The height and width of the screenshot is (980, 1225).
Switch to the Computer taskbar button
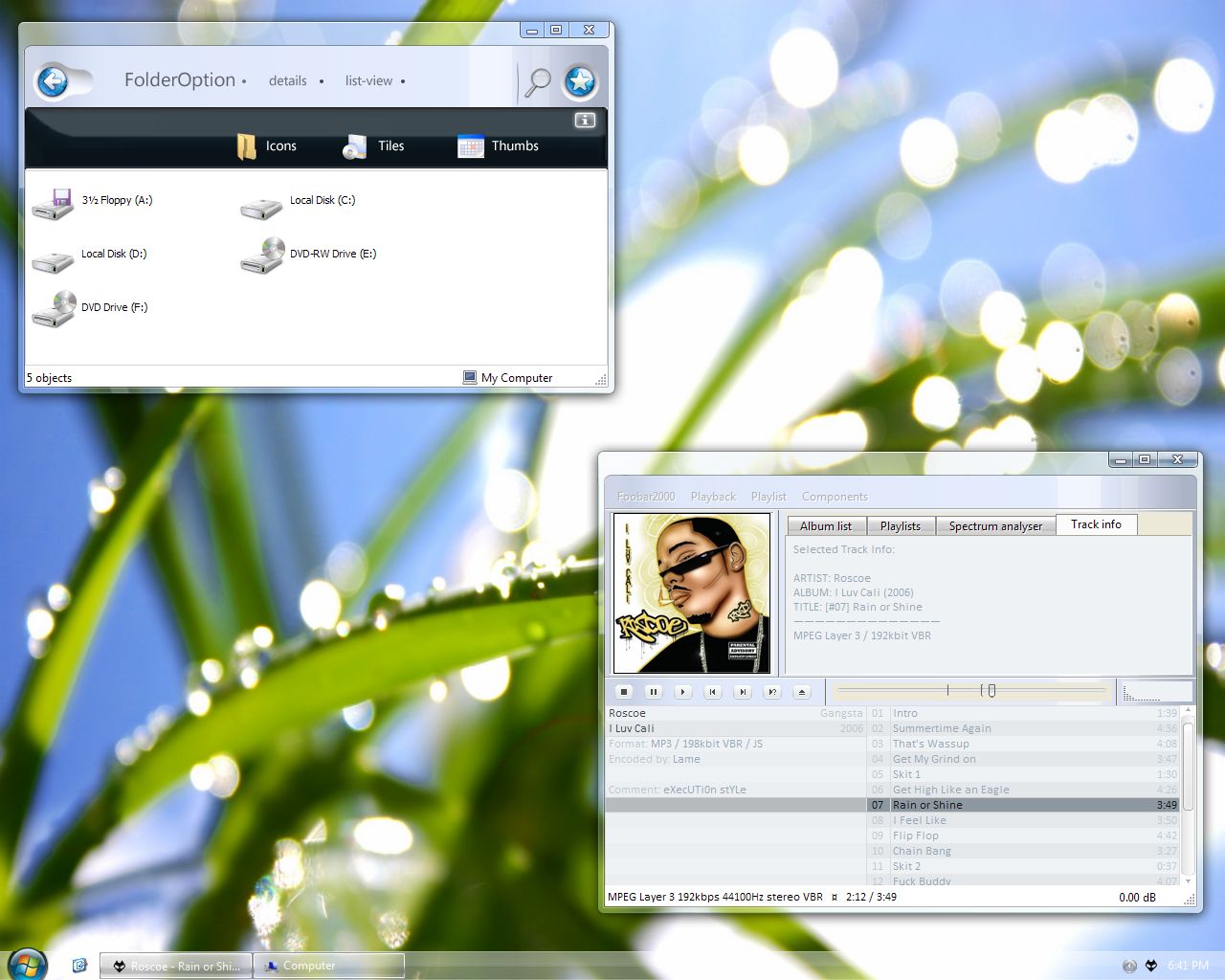[x=328, y=966]
